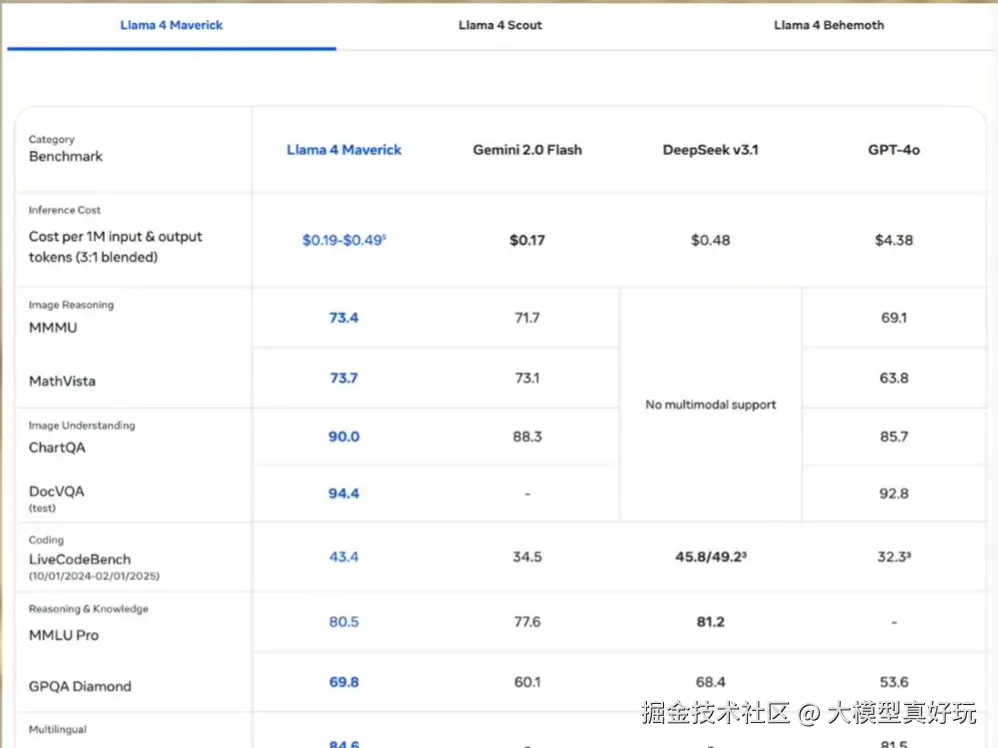Select GPT-4o's 63.8 MathVista score
This screenshot has height=748, width=998.
coord(894,378)
